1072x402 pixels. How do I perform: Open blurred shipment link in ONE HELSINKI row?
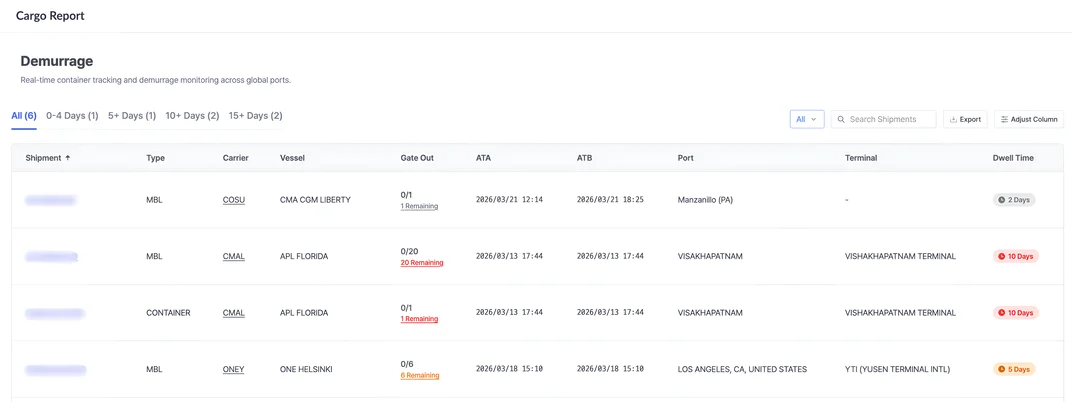coord(55,370)
